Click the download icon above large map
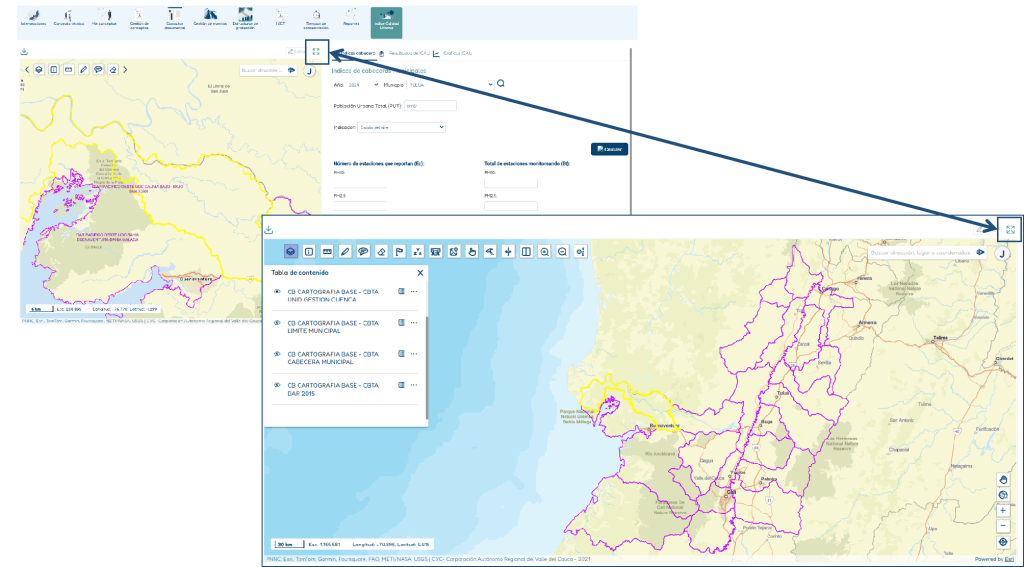Screen dimensions: 1024x567 tap(268, 230)
